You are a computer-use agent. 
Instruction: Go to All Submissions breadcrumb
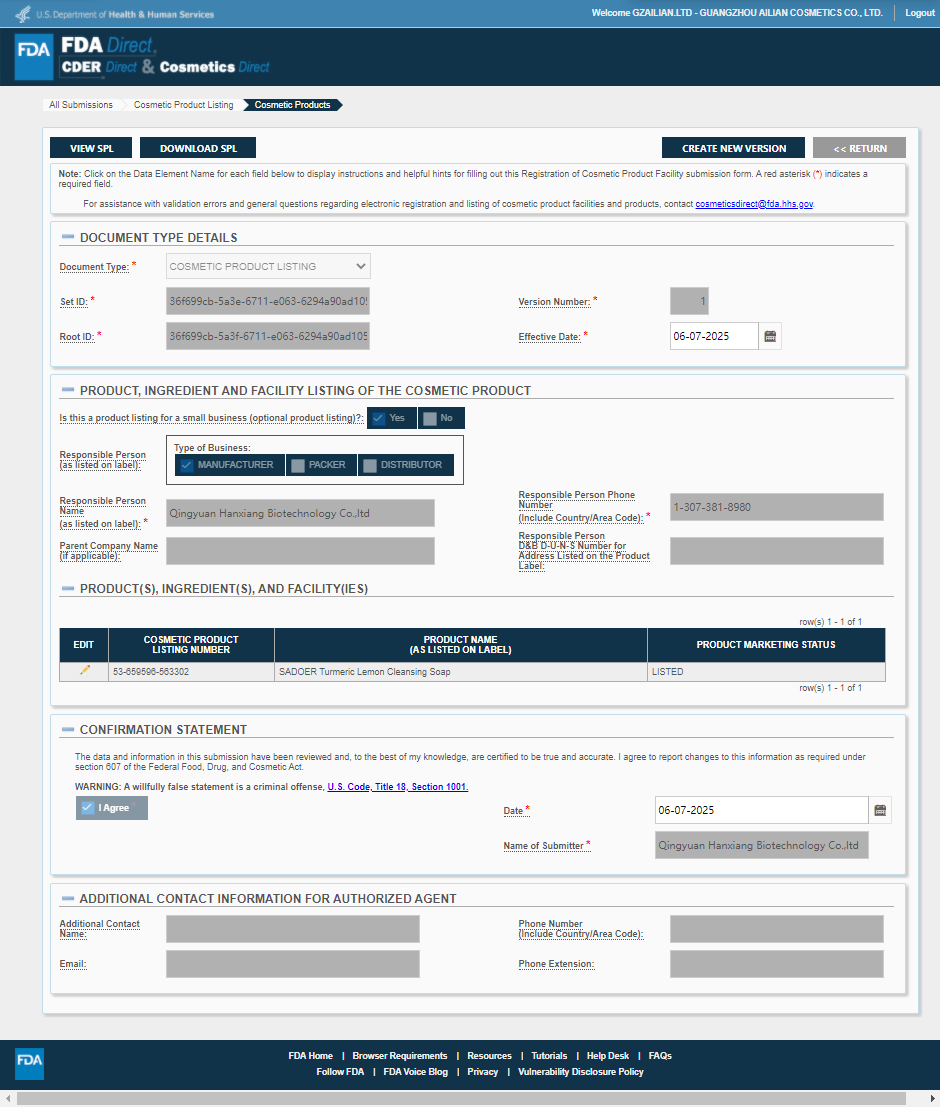pyautogui.click(x=81, y=105)
